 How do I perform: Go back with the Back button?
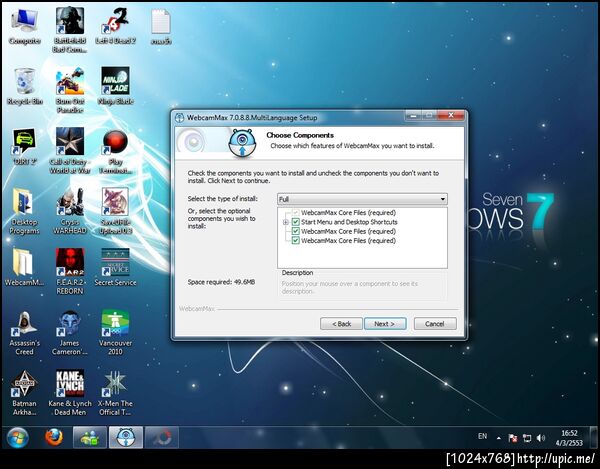coord(341,324)
